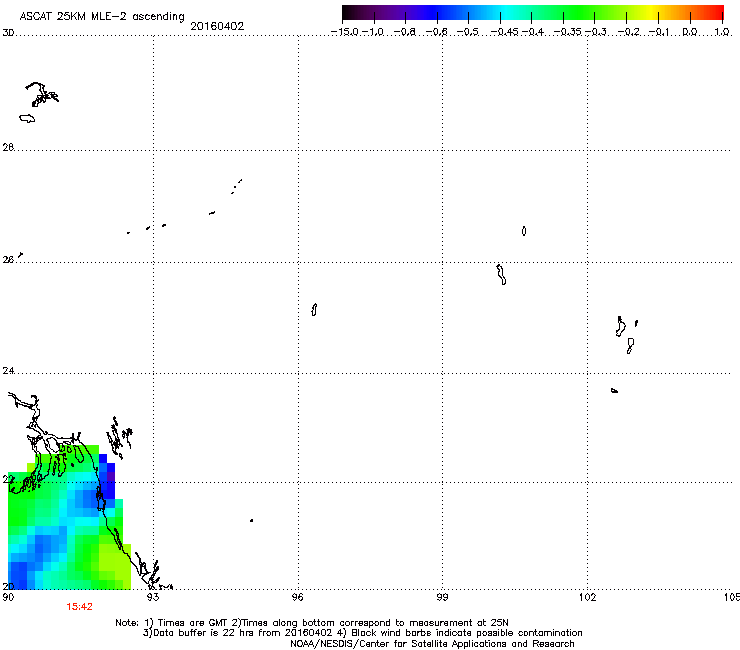
Task: Click the -15.0 color bar label
Action: (x=345, y=32)
